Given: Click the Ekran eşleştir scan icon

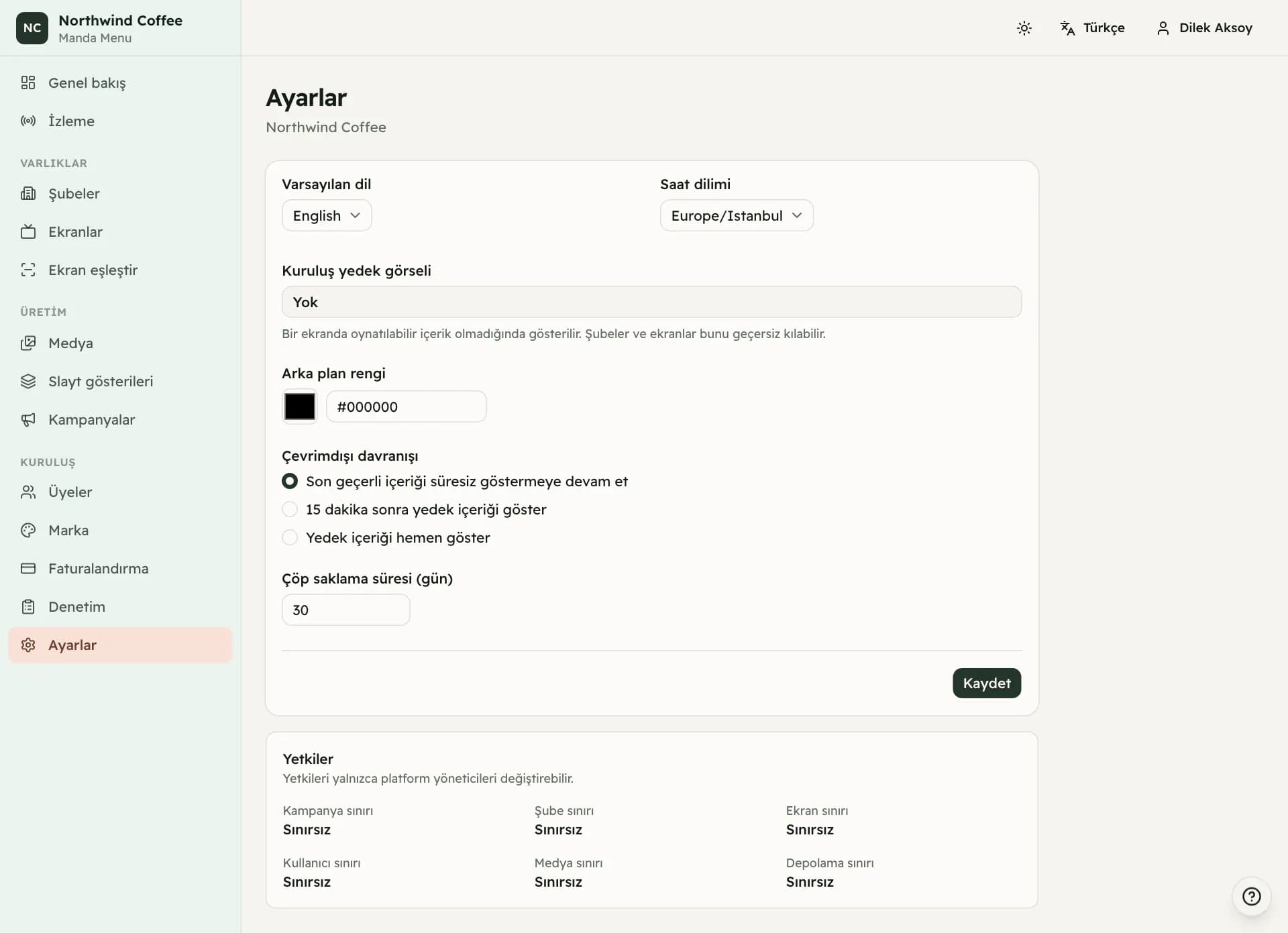Looking at the screenshot, I should [x=28, y=270].
